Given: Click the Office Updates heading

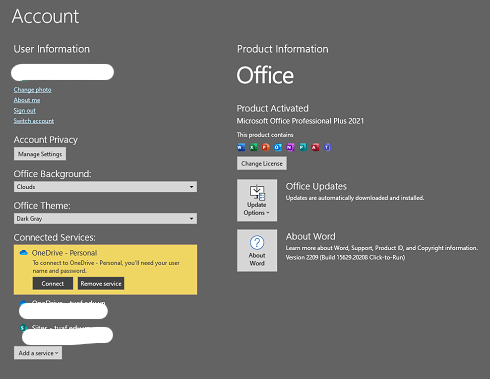Looking at the screenshot, I should point(316,186).
